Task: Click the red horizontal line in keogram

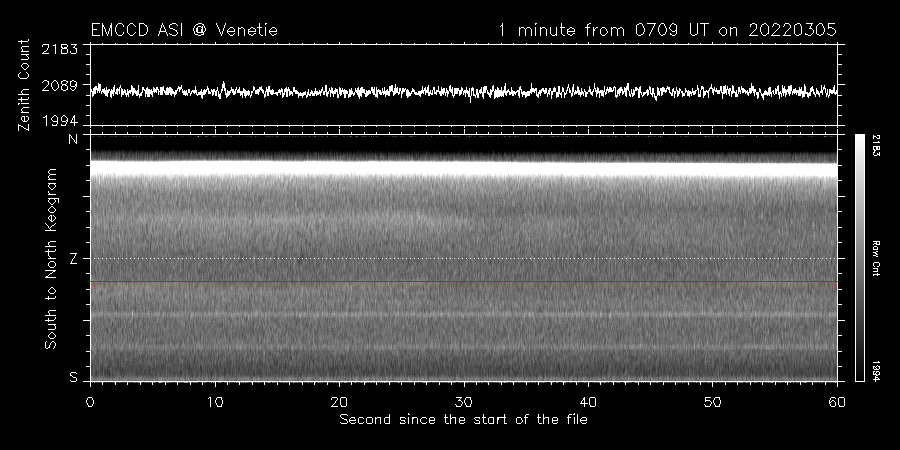Action: 464,282
